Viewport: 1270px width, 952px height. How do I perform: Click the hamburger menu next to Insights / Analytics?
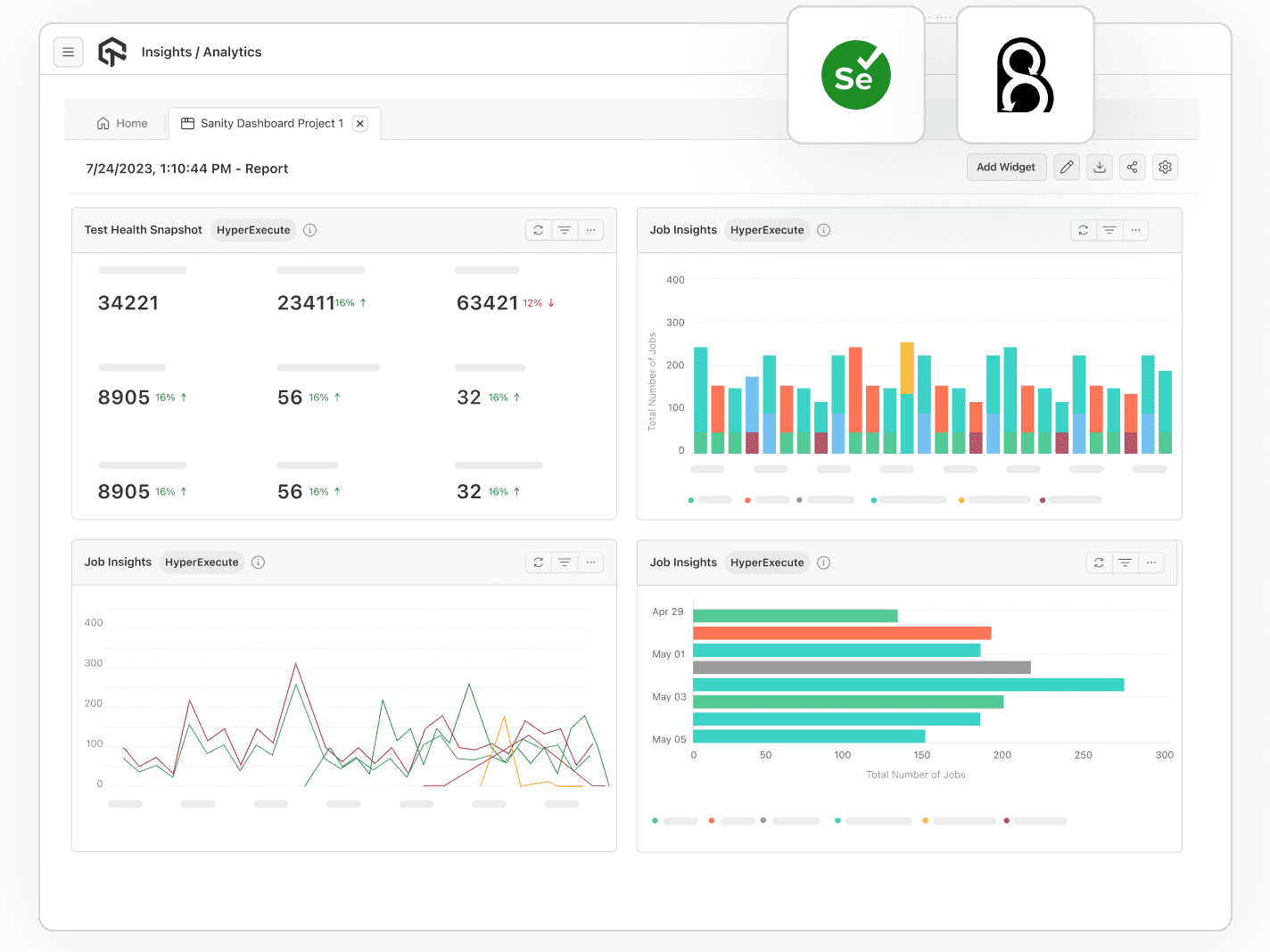point(69,52)
